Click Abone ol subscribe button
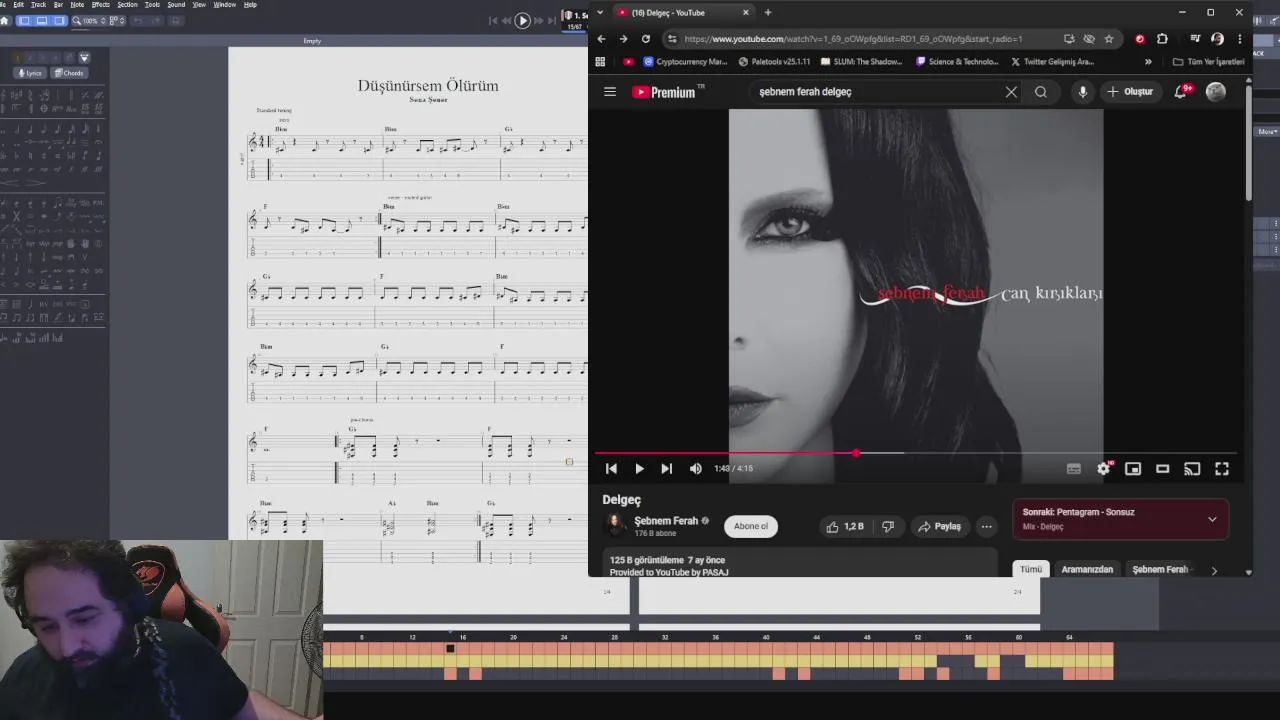This screenshot has width=1280, height=720. pyautogui.click(x=751, y=526)
